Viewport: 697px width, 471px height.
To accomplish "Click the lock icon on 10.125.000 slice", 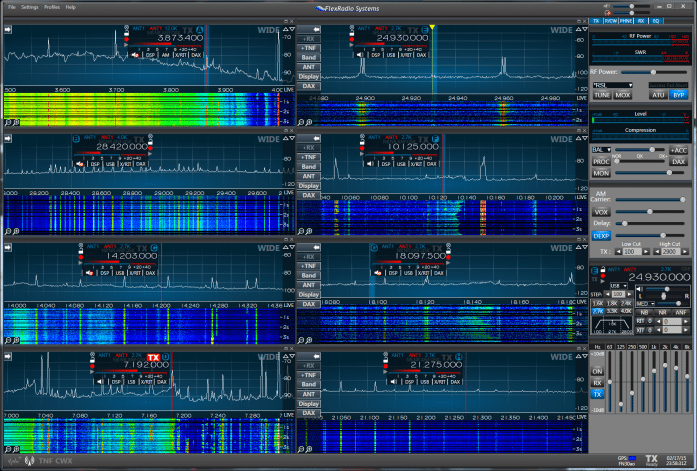I will (x=363, y=143).
